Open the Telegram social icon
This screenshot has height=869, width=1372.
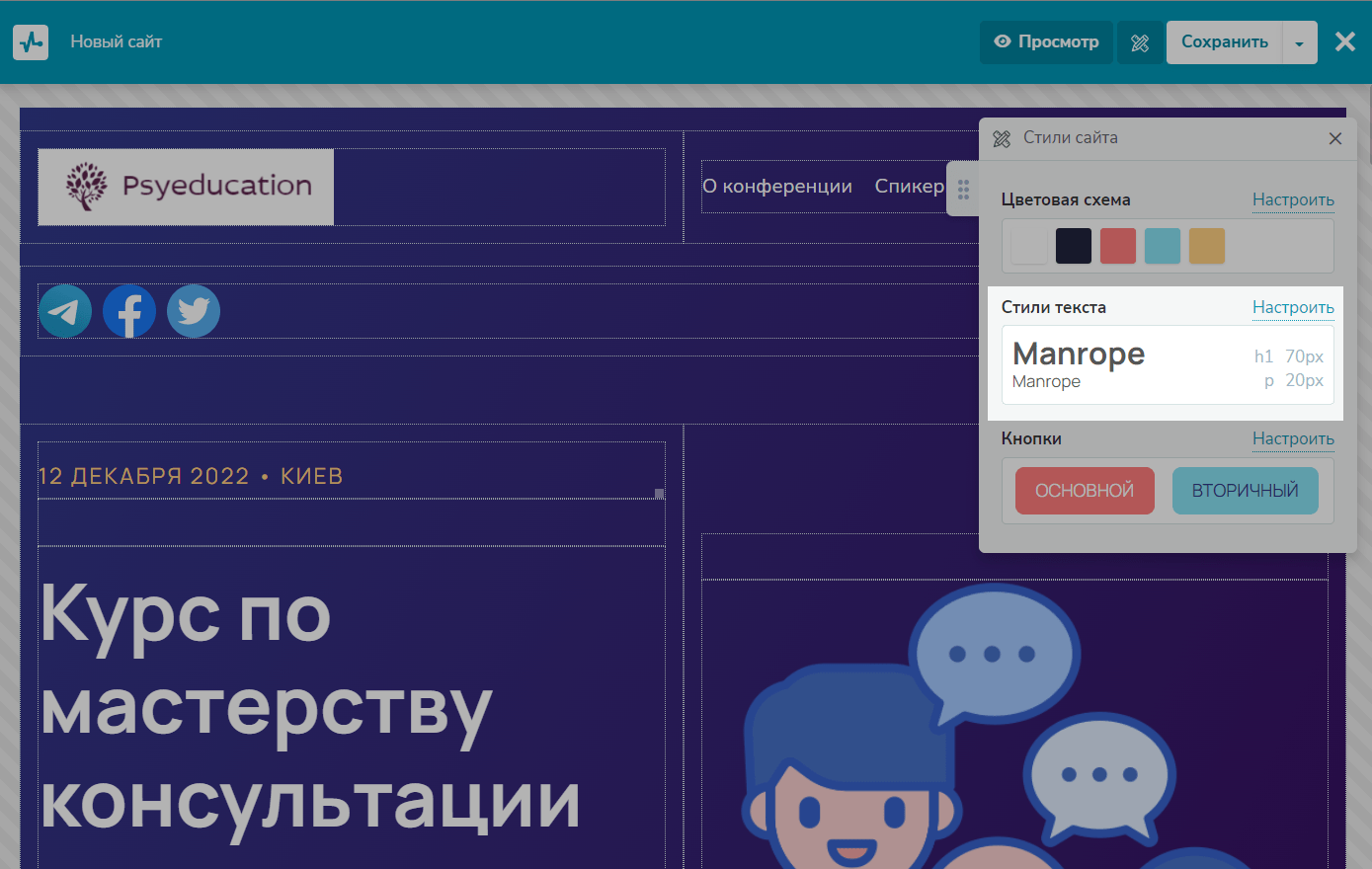click(65, 311)
